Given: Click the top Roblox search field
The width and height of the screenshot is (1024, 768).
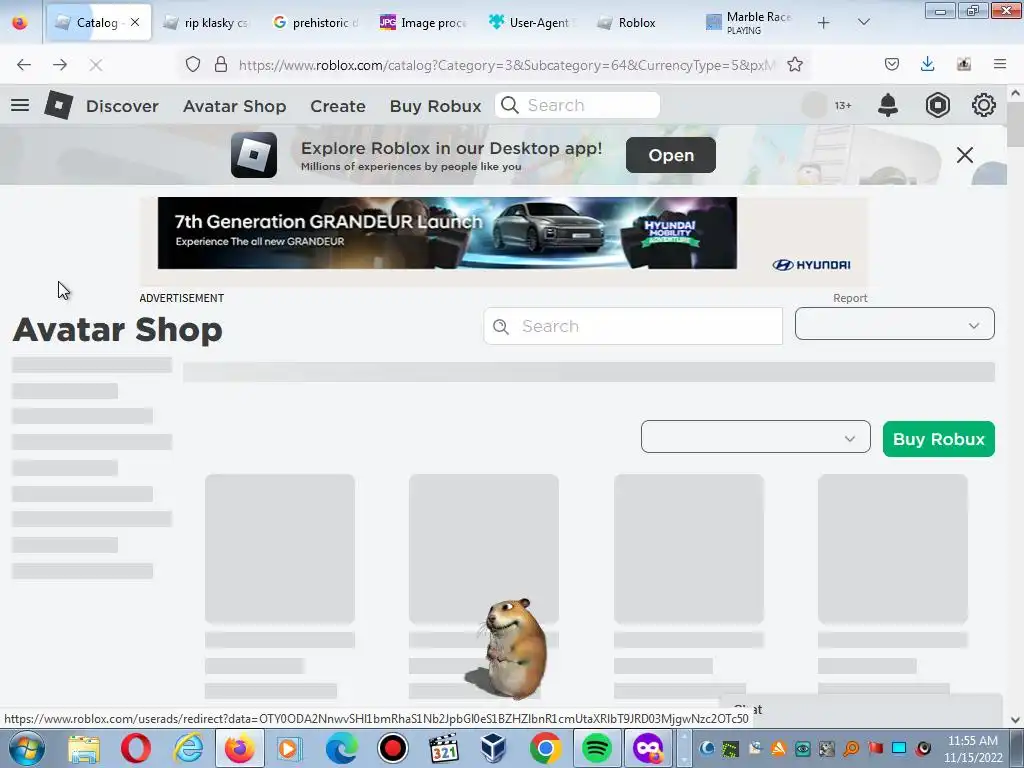Looking at the screenshot, I should tap(577, 105).
